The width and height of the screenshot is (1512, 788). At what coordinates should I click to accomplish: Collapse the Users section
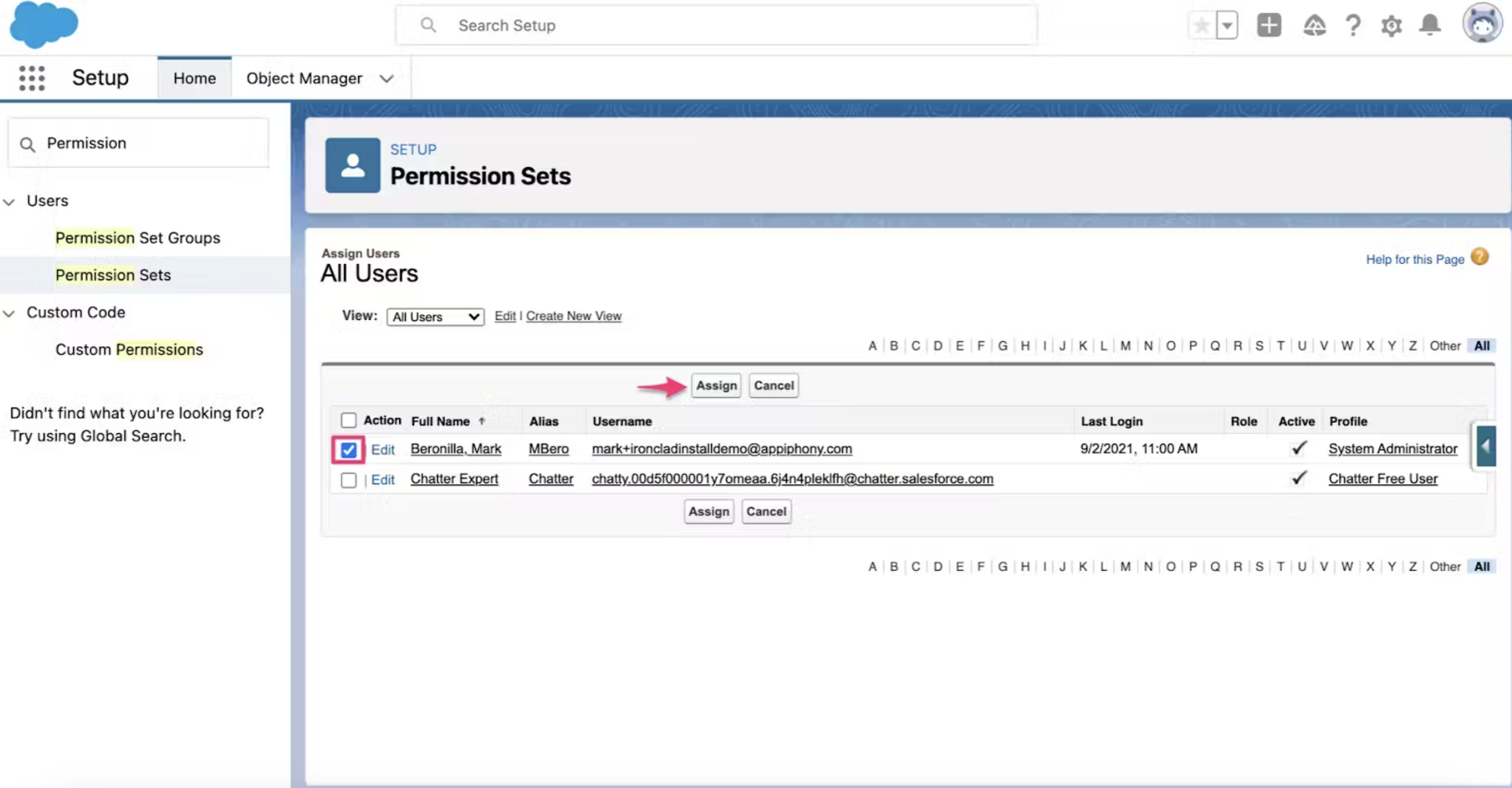coord(10,202)
